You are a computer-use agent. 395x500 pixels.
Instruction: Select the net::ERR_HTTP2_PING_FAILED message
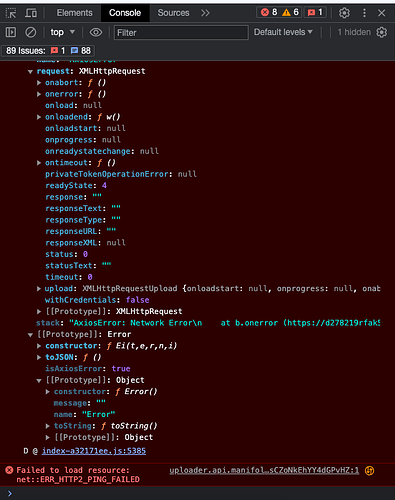pyautogui.click(x=78, y=479)
